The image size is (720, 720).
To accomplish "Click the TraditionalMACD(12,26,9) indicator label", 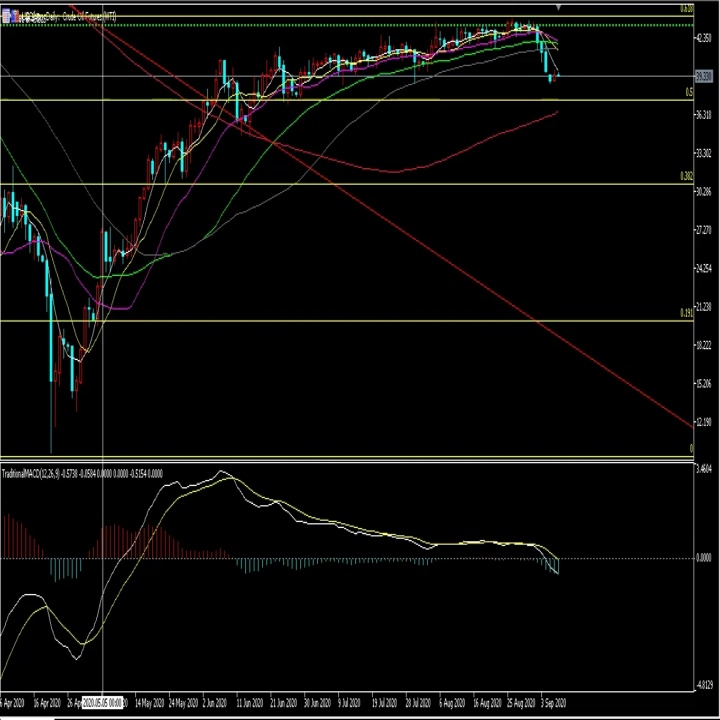I will [x=31, y=474].
